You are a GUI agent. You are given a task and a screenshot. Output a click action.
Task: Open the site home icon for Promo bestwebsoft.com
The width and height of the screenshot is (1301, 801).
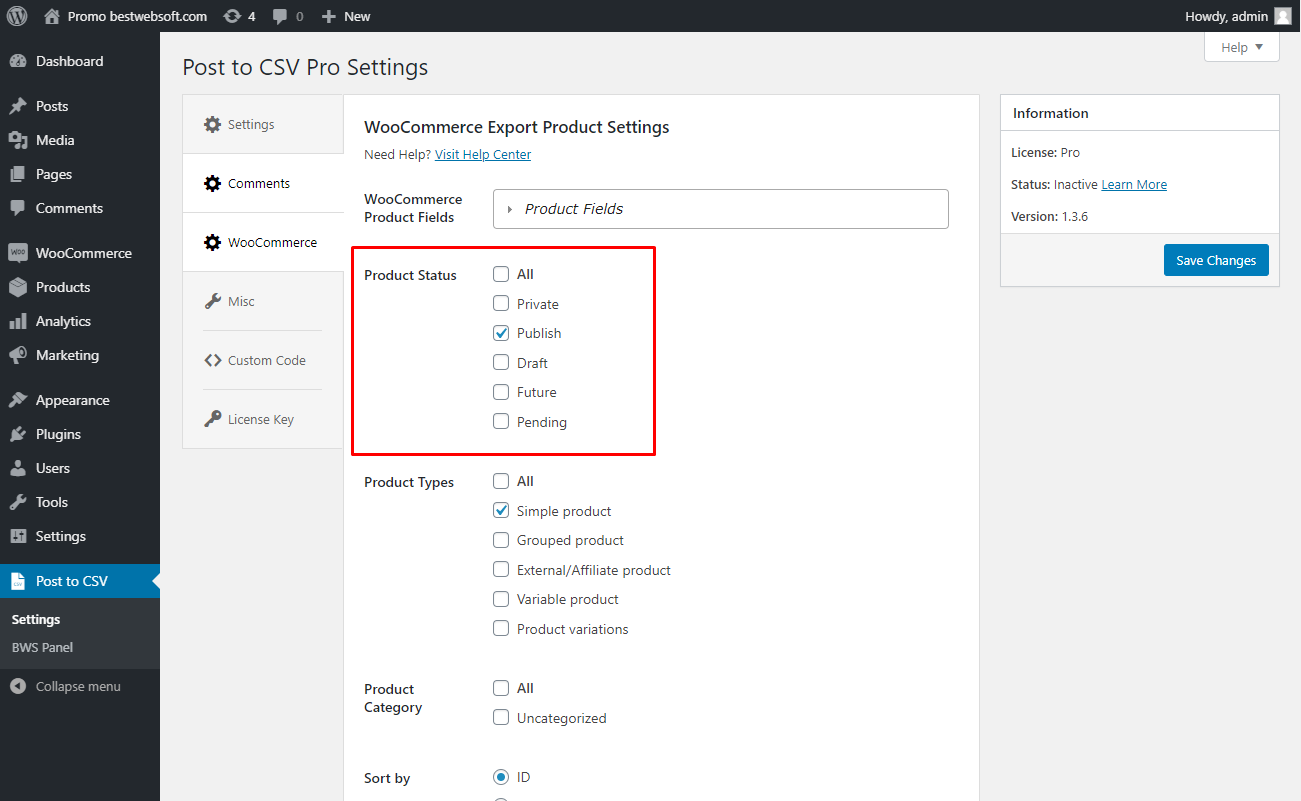coord(52,16)
